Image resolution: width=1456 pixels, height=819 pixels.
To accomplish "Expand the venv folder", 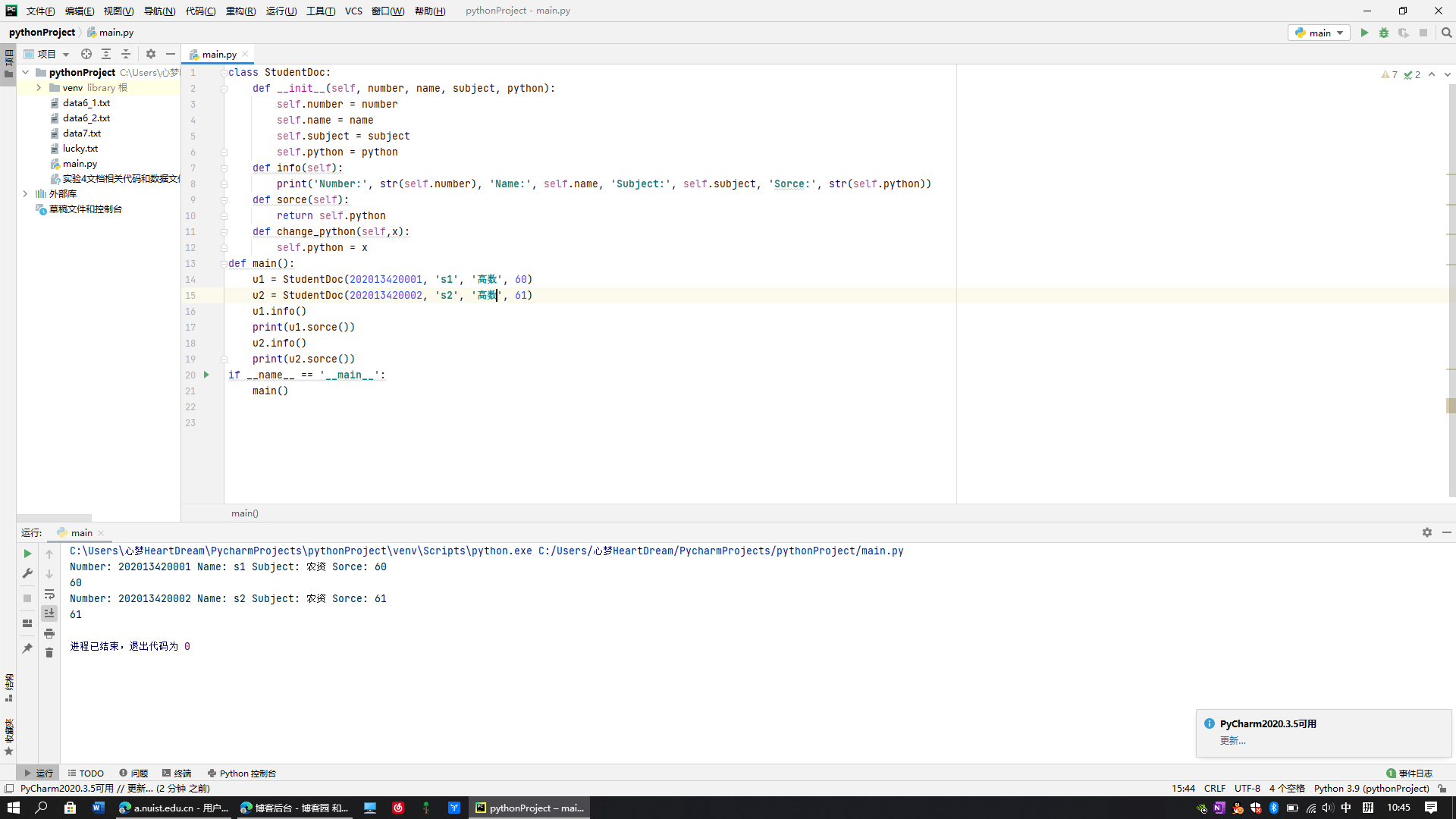I will click(39, 88).
